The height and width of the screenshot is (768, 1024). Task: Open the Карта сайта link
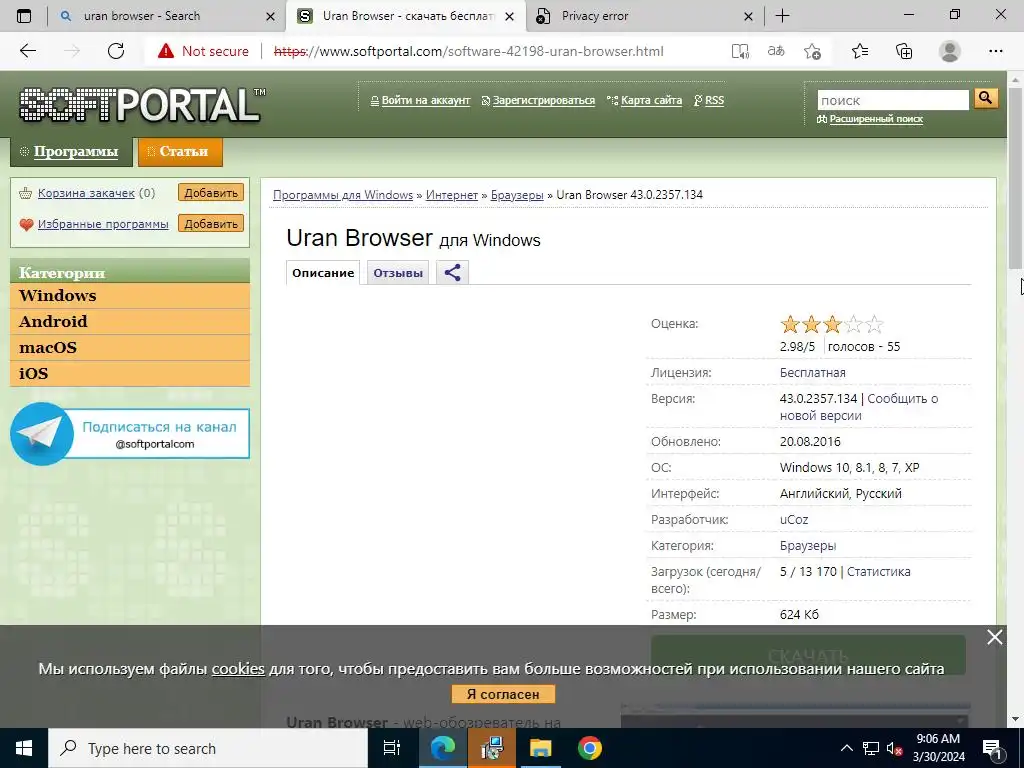[x=651, y=101]
